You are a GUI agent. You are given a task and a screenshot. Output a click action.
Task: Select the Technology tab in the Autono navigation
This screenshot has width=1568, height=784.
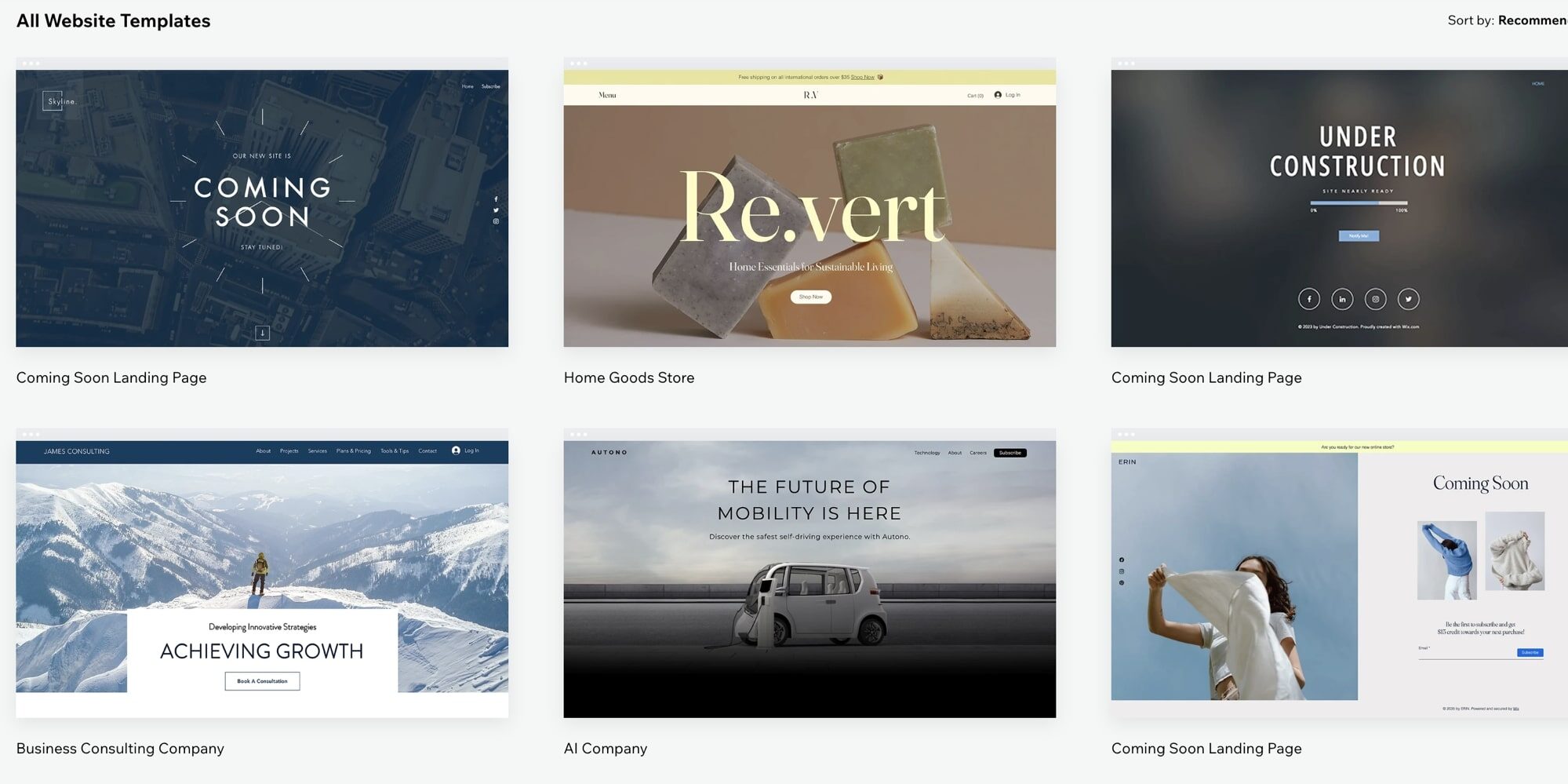[x=927, y=453]
